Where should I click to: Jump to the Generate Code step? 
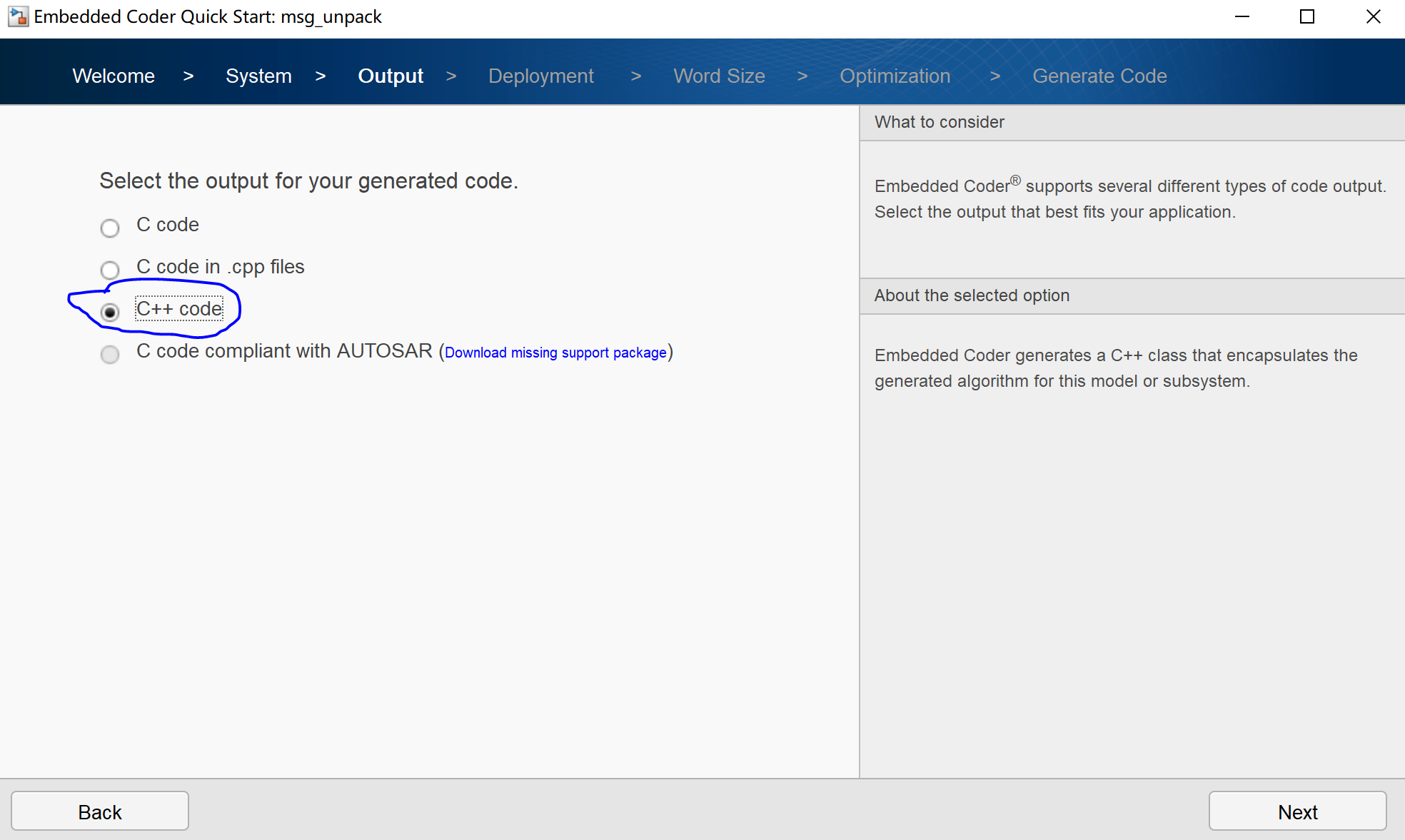pos(1099,76)
